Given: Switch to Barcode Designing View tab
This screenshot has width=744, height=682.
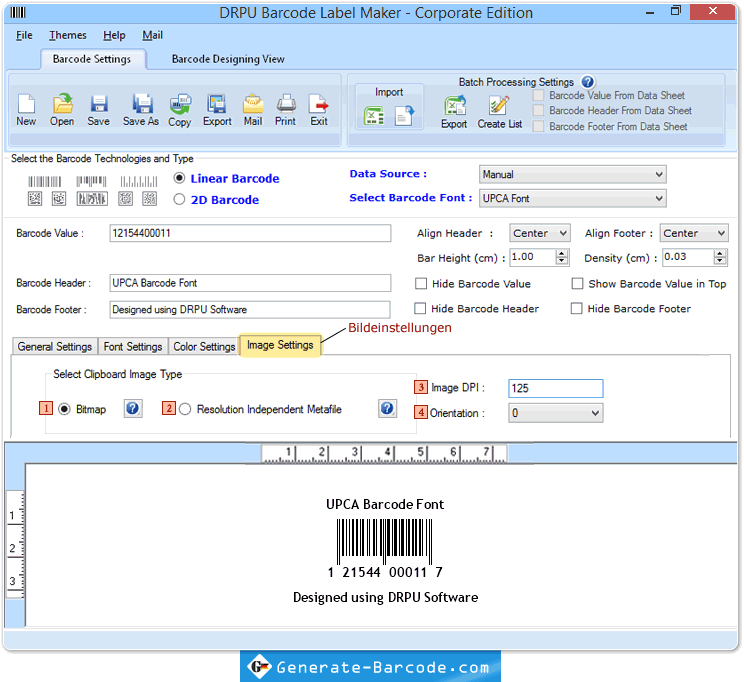Looking at the screenshot, I should coord(228,59).
